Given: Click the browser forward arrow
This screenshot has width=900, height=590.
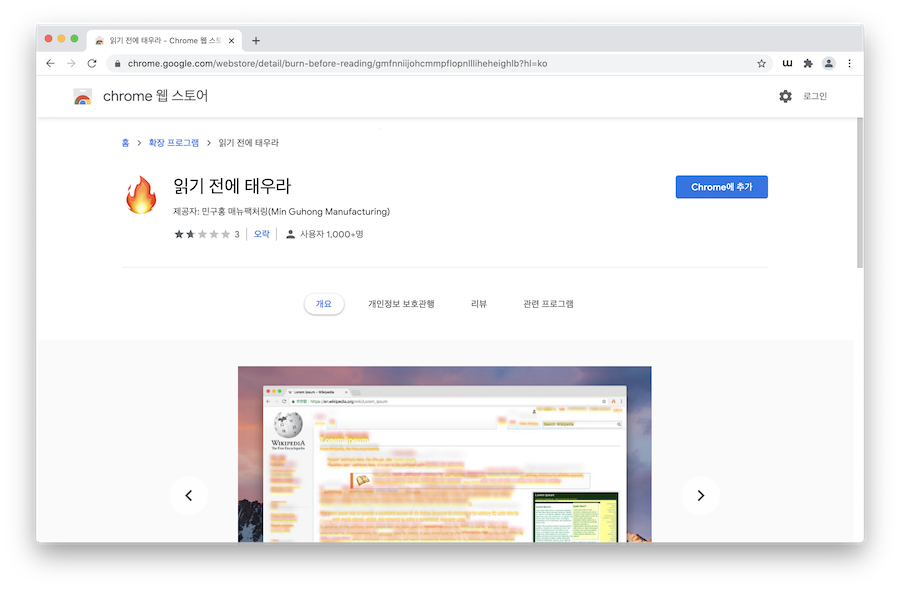Looking at the screenshot, I should point(71,64).
